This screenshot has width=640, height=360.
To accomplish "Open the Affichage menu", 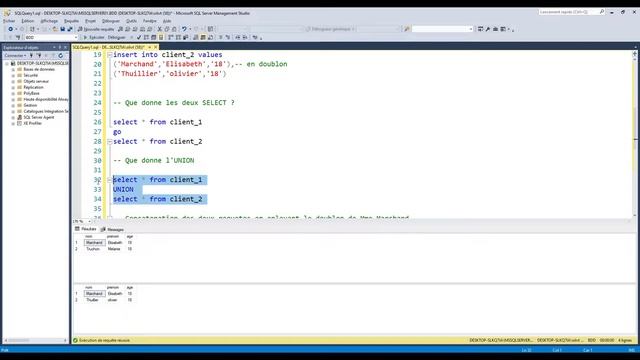I will [x=49, y=21].
